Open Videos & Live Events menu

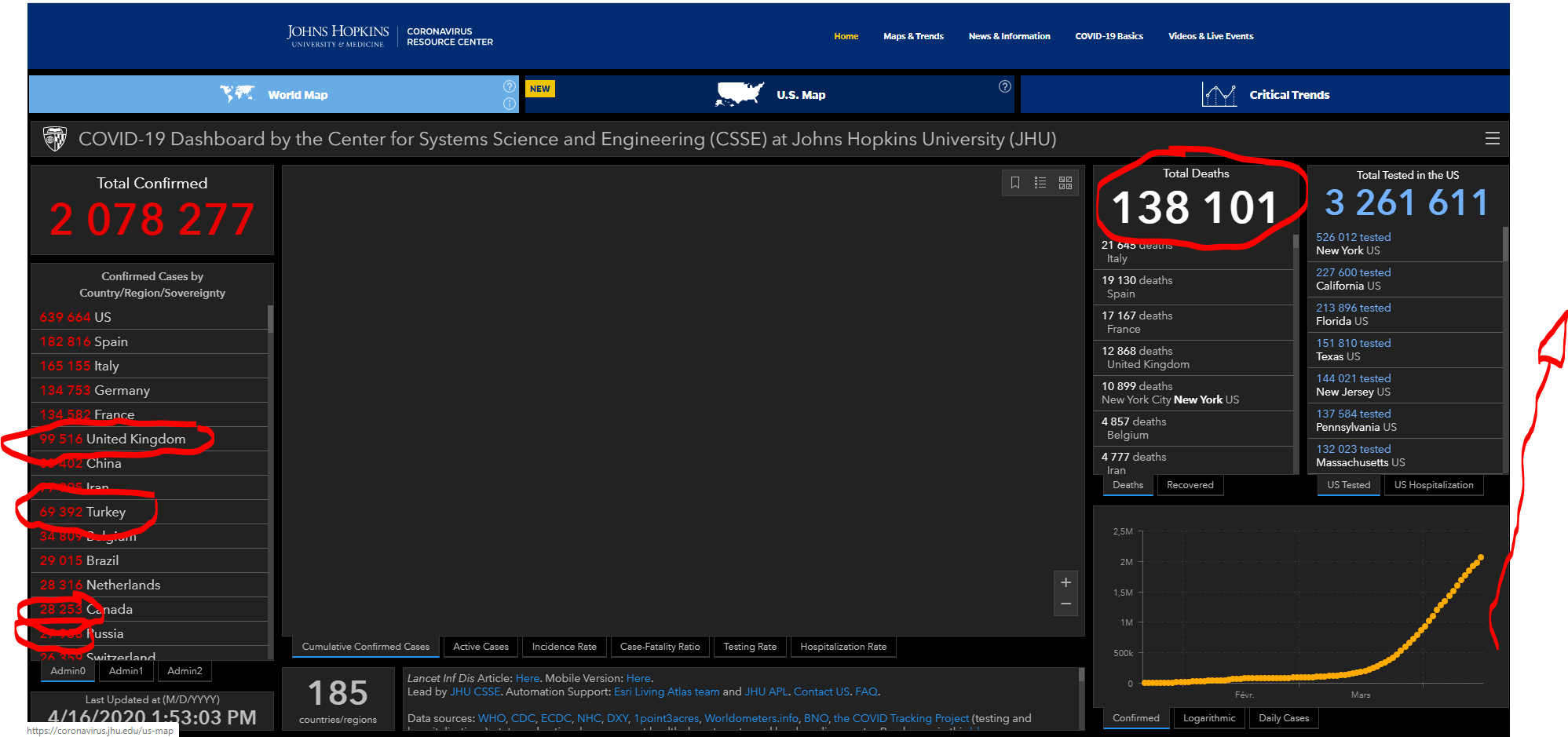tap(1211, 36)
